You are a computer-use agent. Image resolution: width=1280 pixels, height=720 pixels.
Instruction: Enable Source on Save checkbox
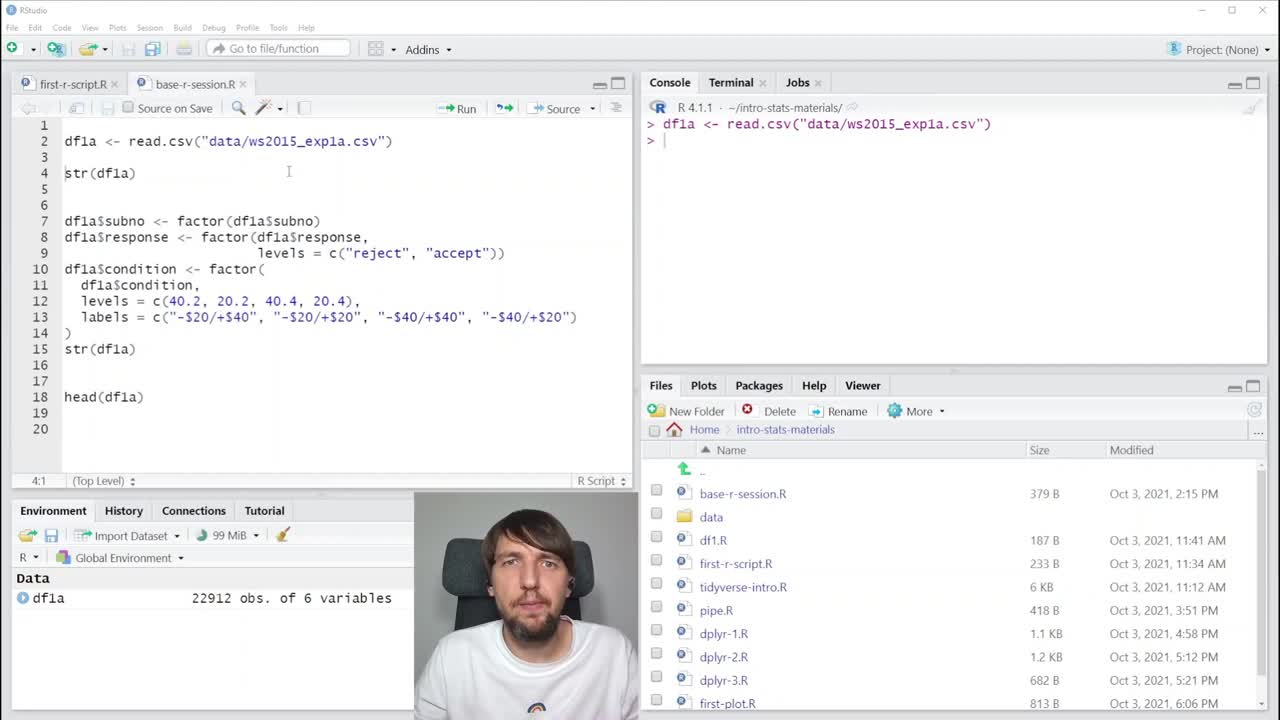pos(128,108)
